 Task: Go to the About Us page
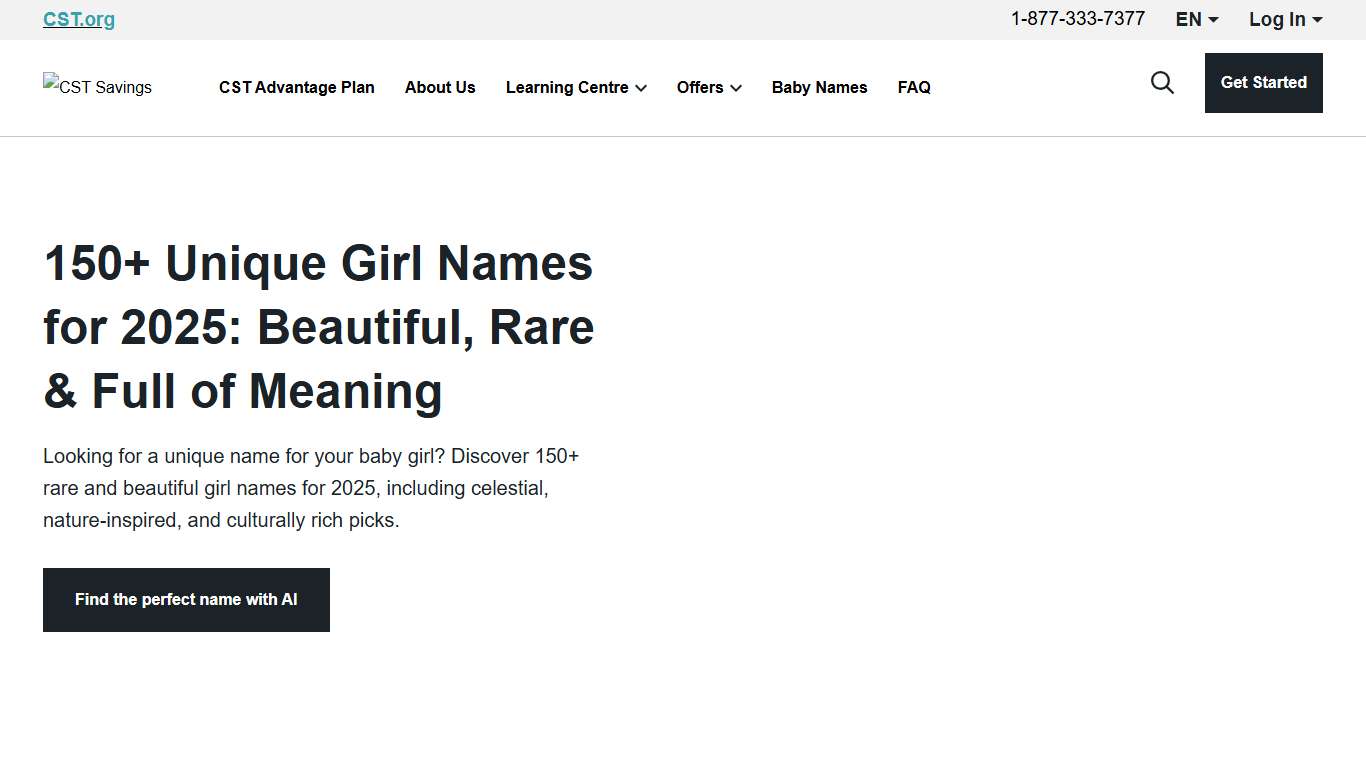[440, 88]
